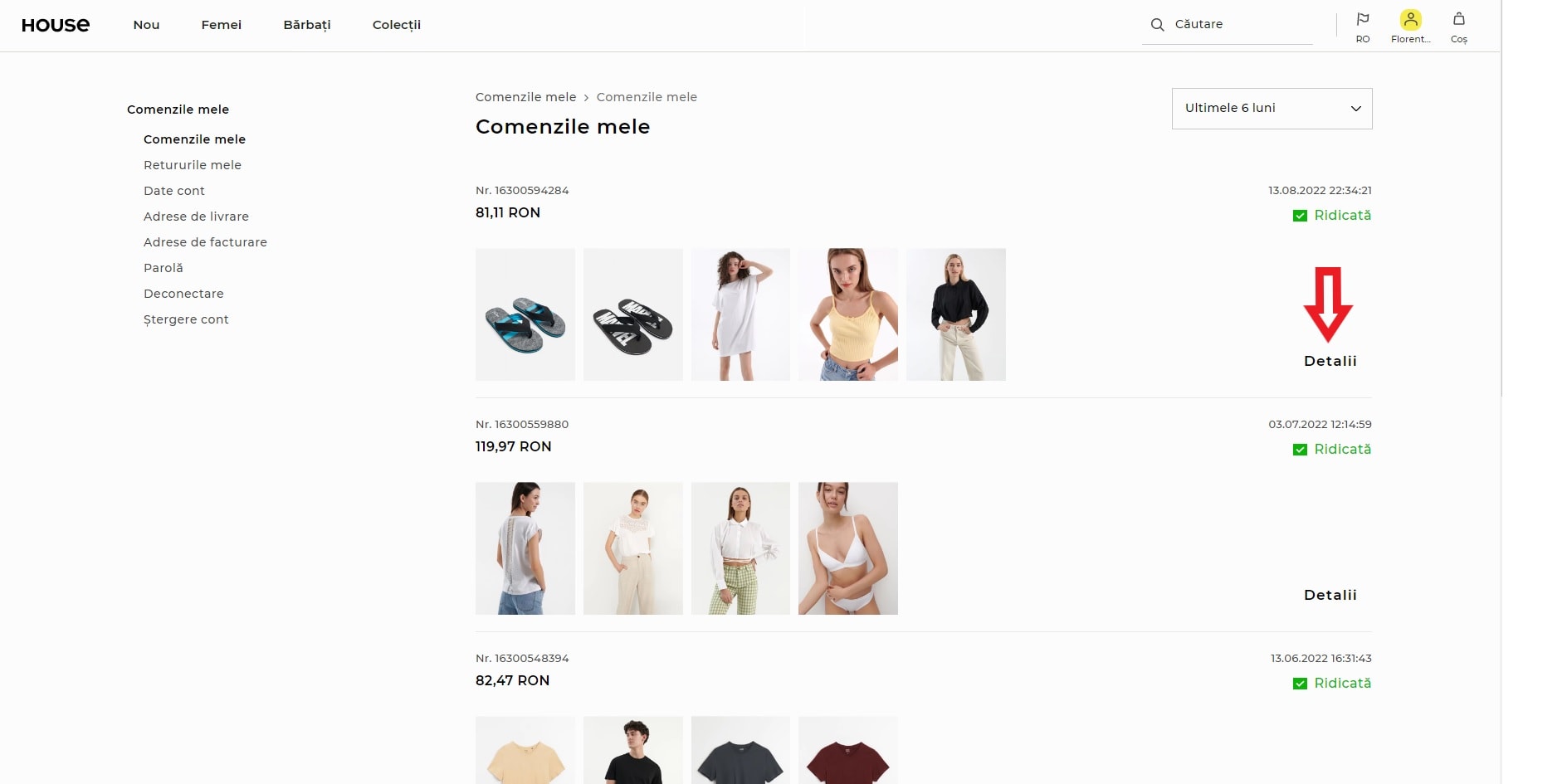
Task: Go to Retururile mele in sidebar
Action: click(x=193, y=165)
